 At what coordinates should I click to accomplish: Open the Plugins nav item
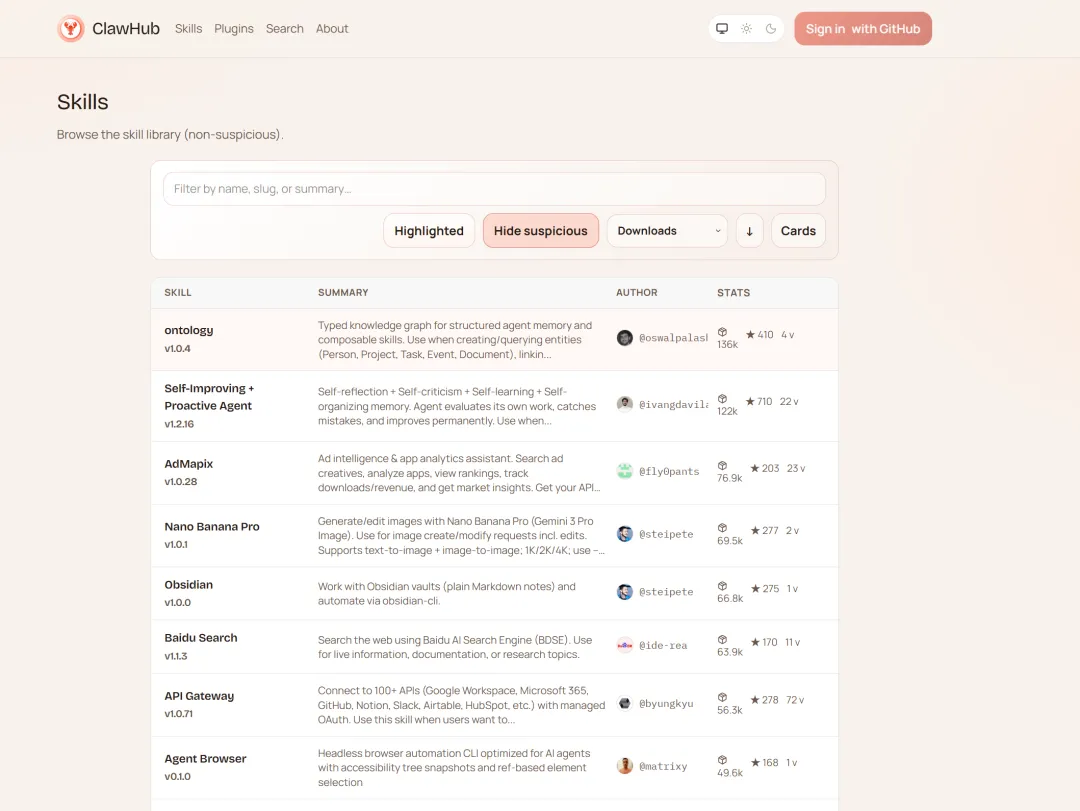pyautogui.click(x=233, y=28)
